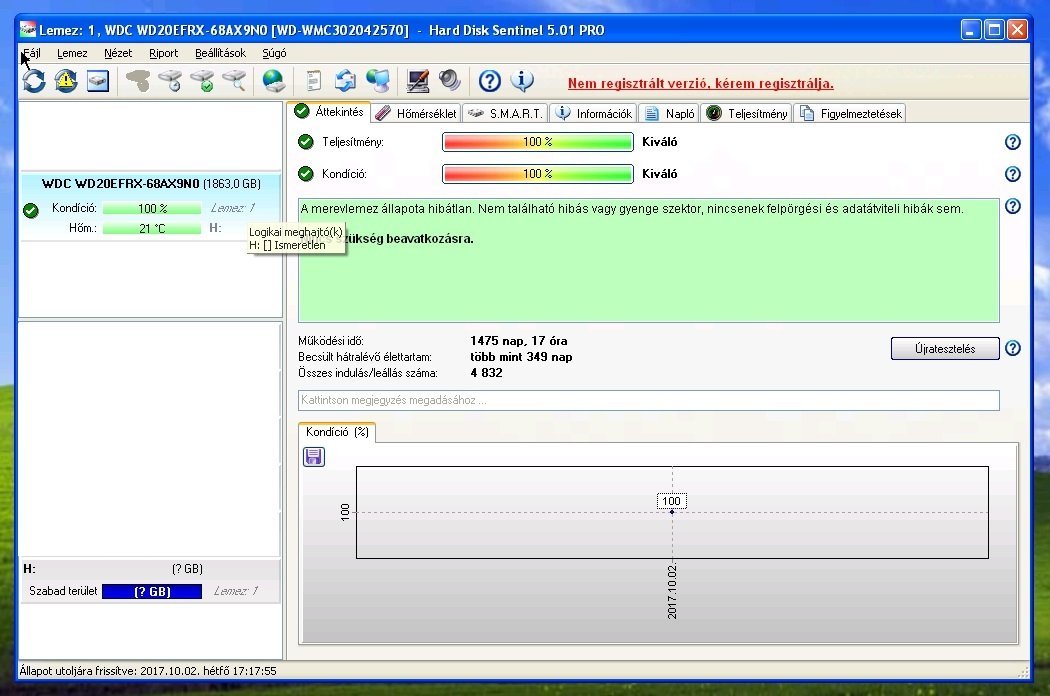This screenshot has width=1050, height=696.
Task: Open help via the toolbar question mark
Action: [x=490, y=81]
